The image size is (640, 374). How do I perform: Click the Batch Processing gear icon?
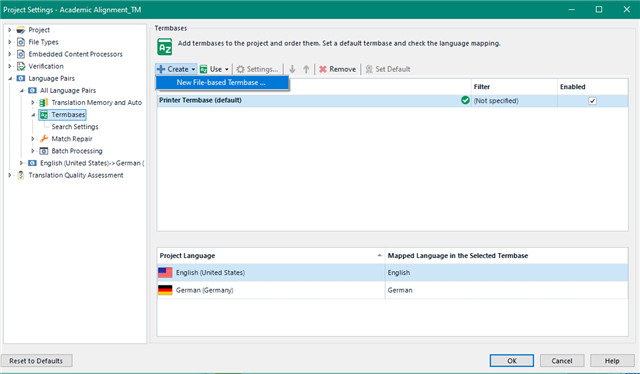tap(44, 151)
